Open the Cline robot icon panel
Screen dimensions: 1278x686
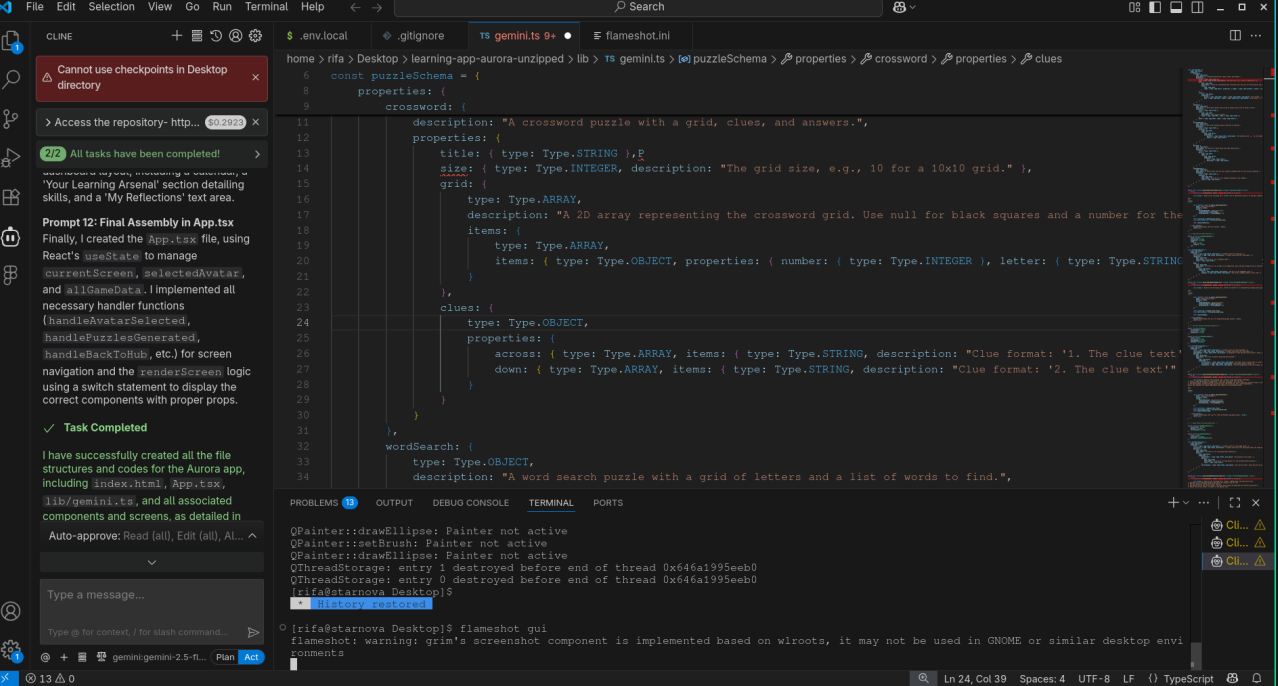(x=12, y=236)
